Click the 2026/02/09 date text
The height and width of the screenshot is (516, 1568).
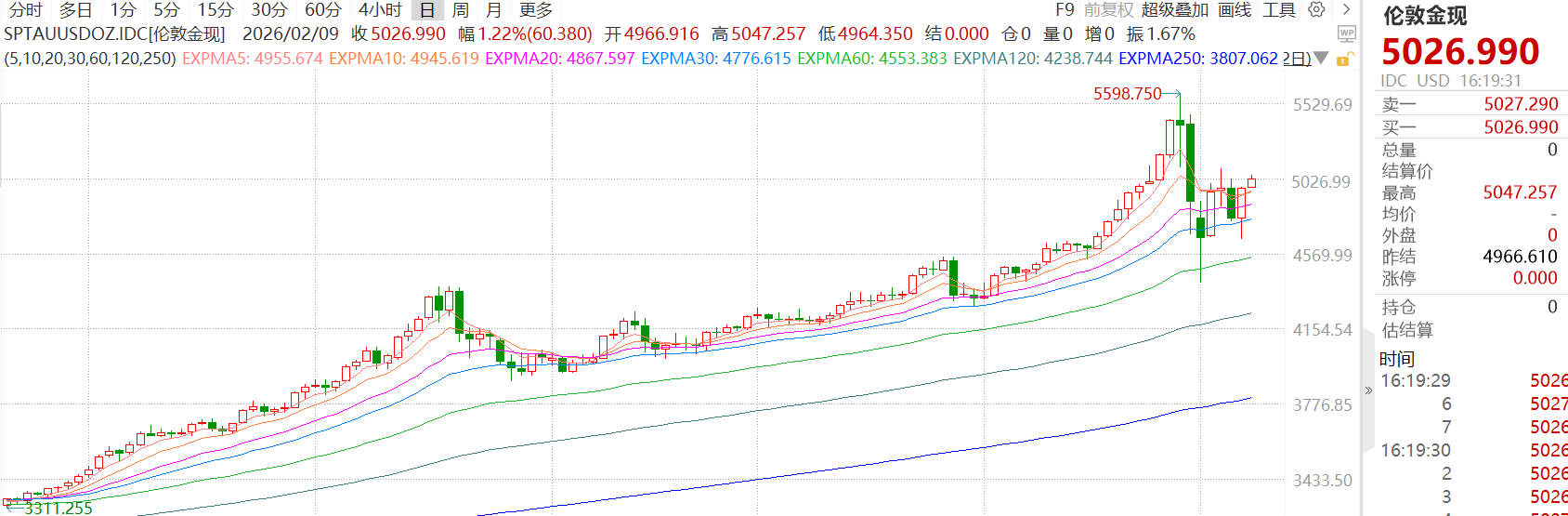[291, 34]
